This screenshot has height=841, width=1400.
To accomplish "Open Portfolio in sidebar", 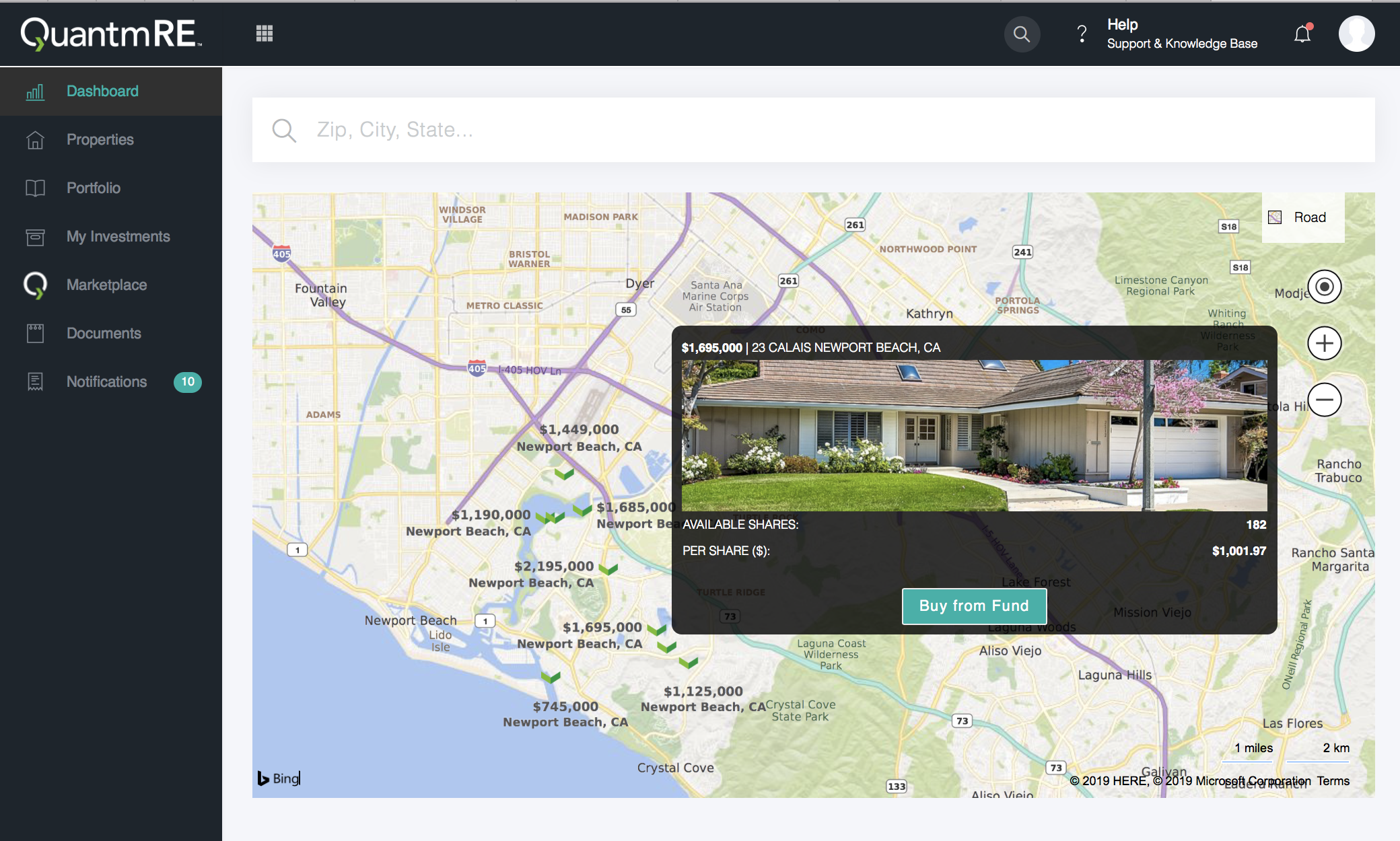I will (111, 188).
